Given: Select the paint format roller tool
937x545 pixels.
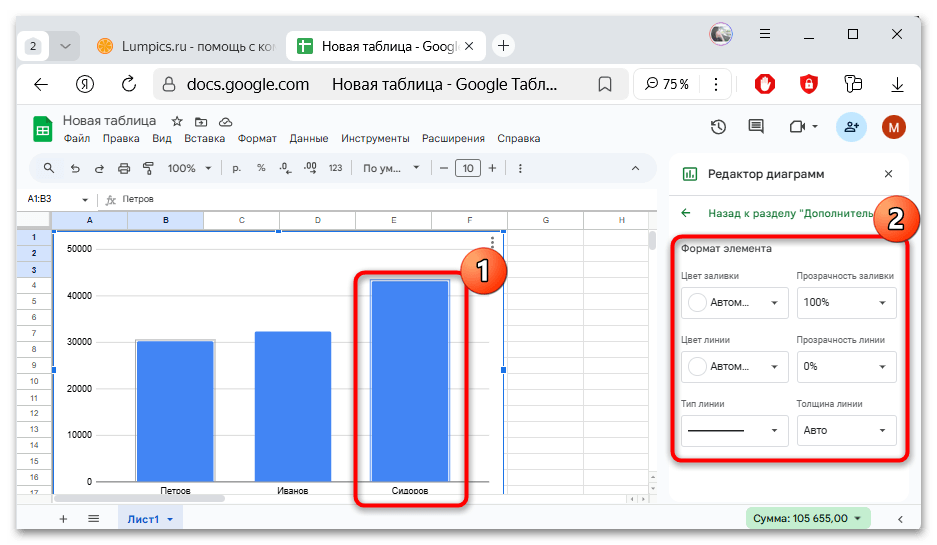Looking at the screenshot, I should (149, 168).
